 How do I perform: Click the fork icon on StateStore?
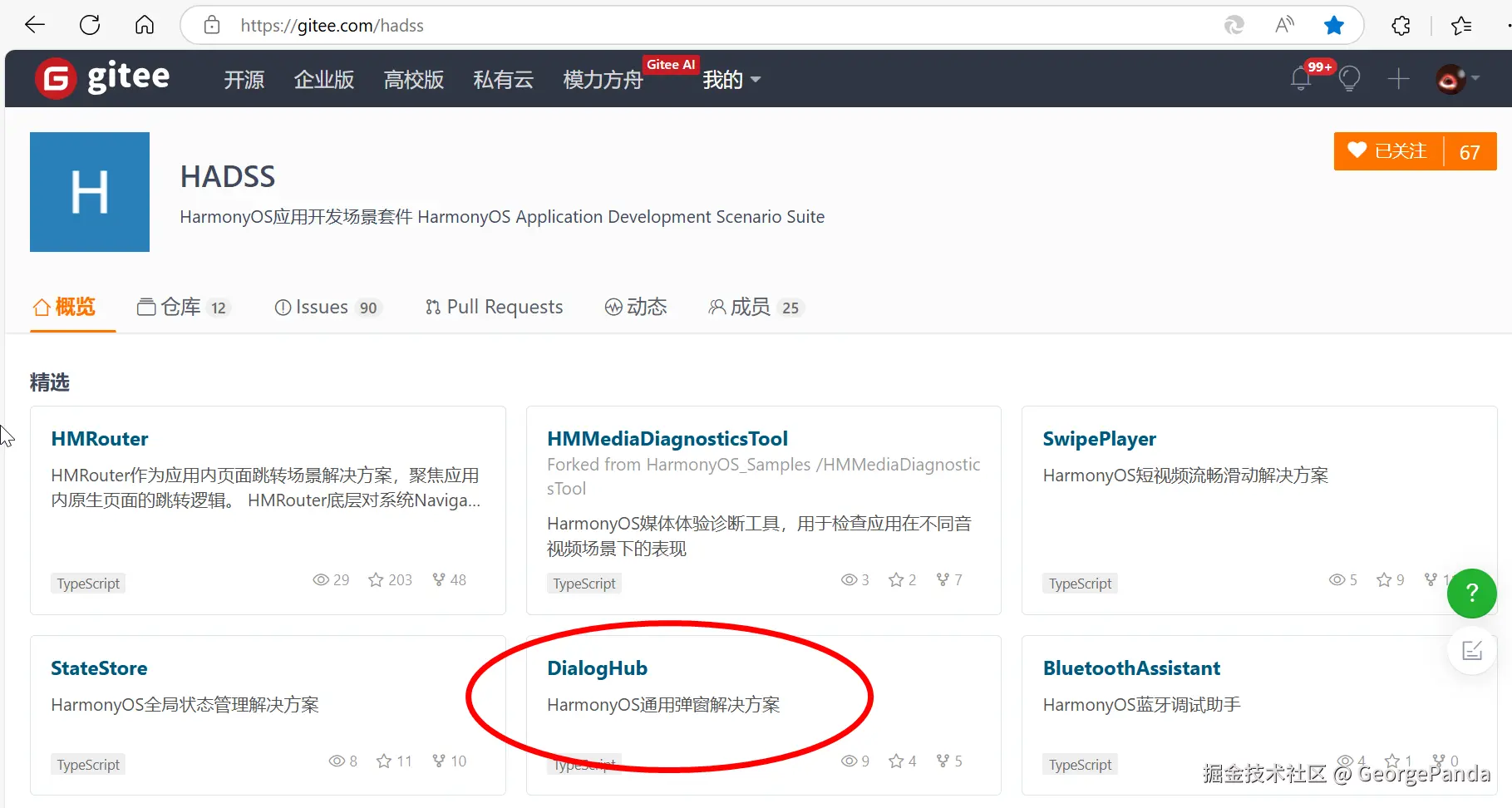coord(439,761)
